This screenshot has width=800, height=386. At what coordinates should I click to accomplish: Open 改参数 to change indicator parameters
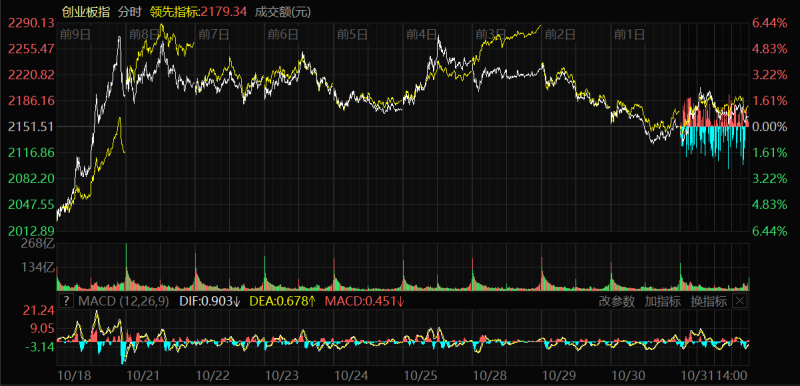tap(616, 301)
